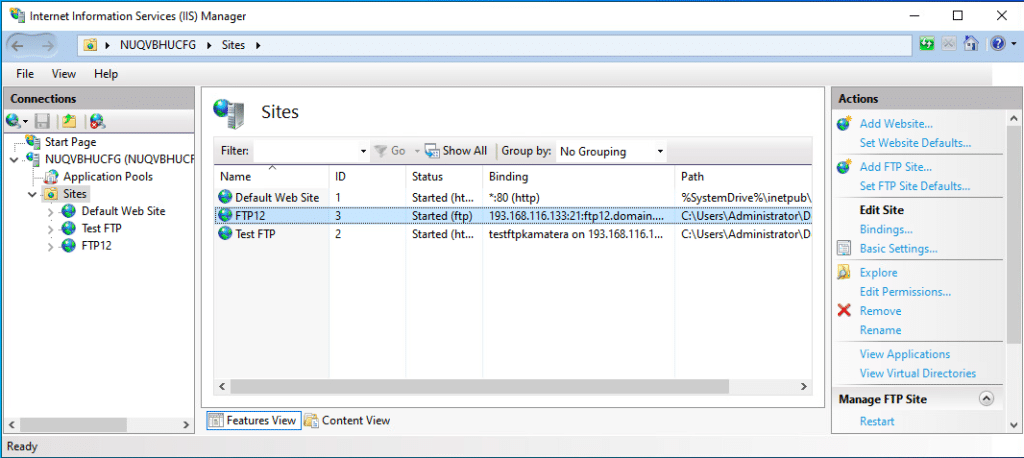This screenshot has height=458, width=1024.
Task: Click Sites in the breadcrumb address bar
Action: 233,45
